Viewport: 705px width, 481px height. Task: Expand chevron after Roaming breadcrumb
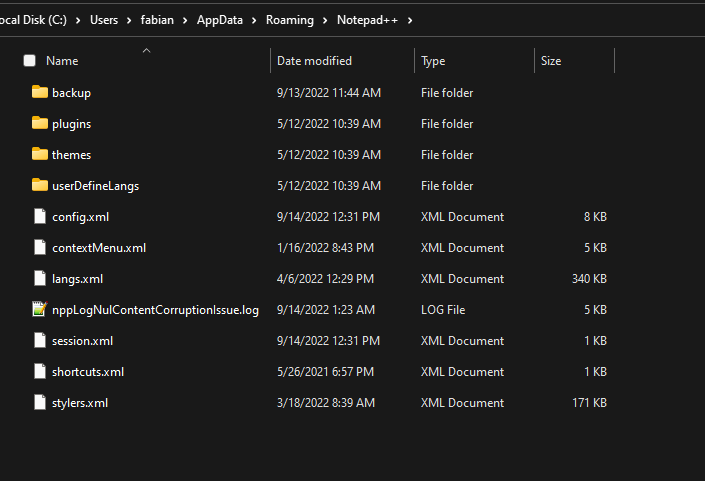[325, 20]
